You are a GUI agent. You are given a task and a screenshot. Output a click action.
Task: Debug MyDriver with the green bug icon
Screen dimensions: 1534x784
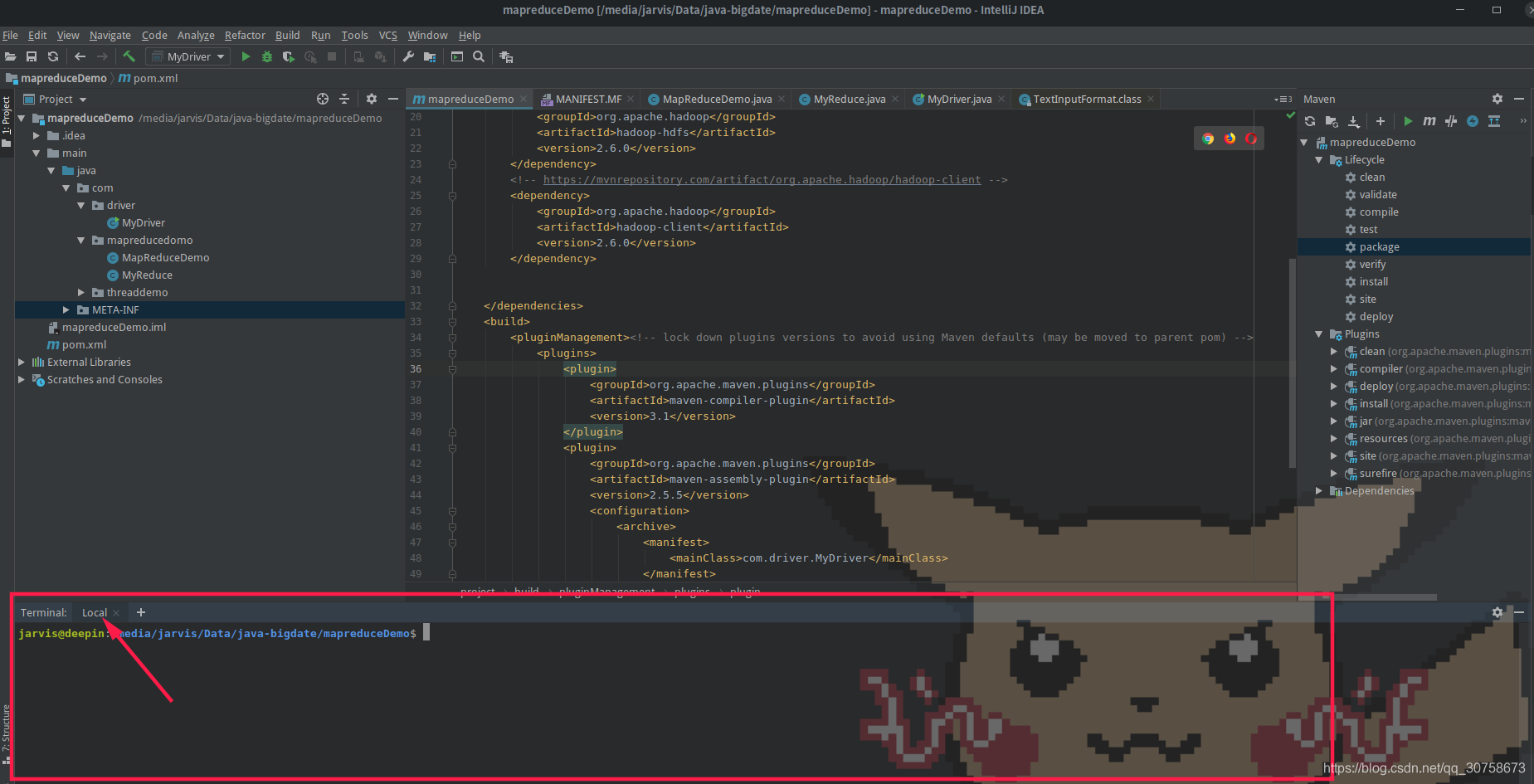[x=267, y=56]
